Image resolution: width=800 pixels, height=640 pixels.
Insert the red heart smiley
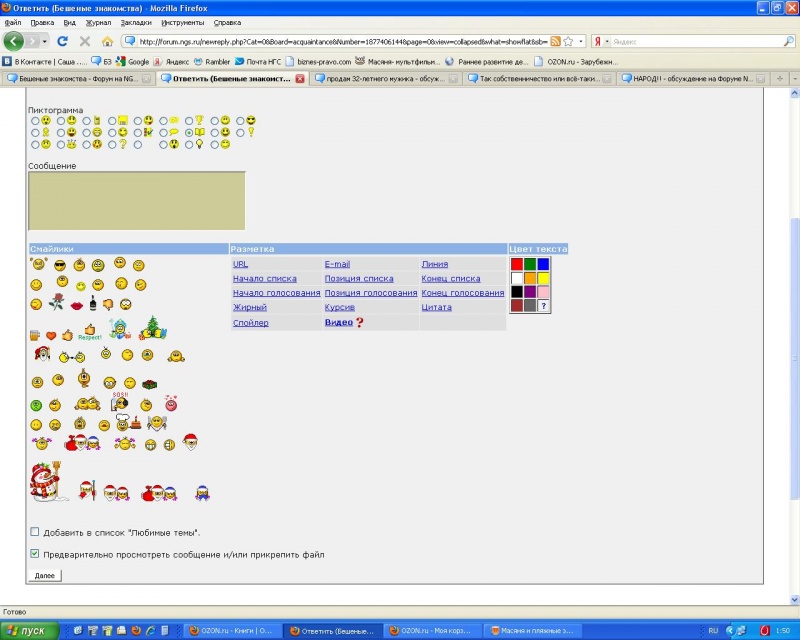tap(51, 335)
